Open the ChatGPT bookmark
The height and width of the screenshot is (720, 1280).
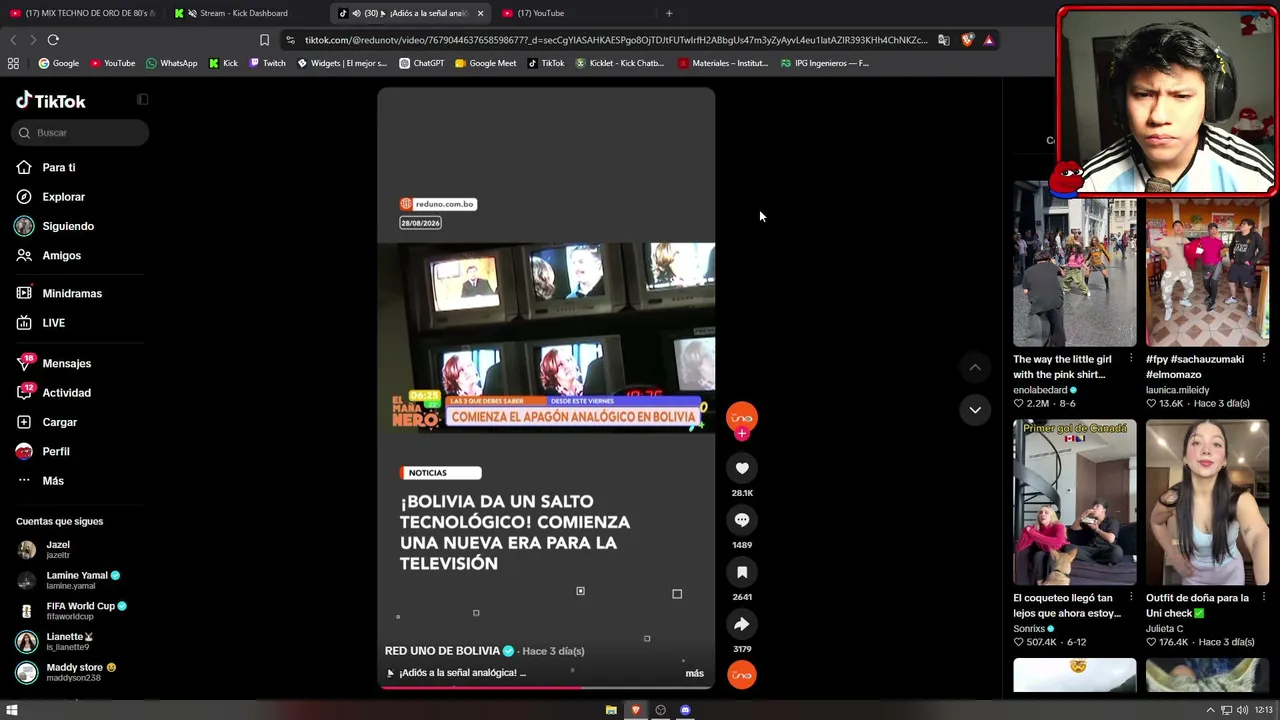(x=422, y=63)
